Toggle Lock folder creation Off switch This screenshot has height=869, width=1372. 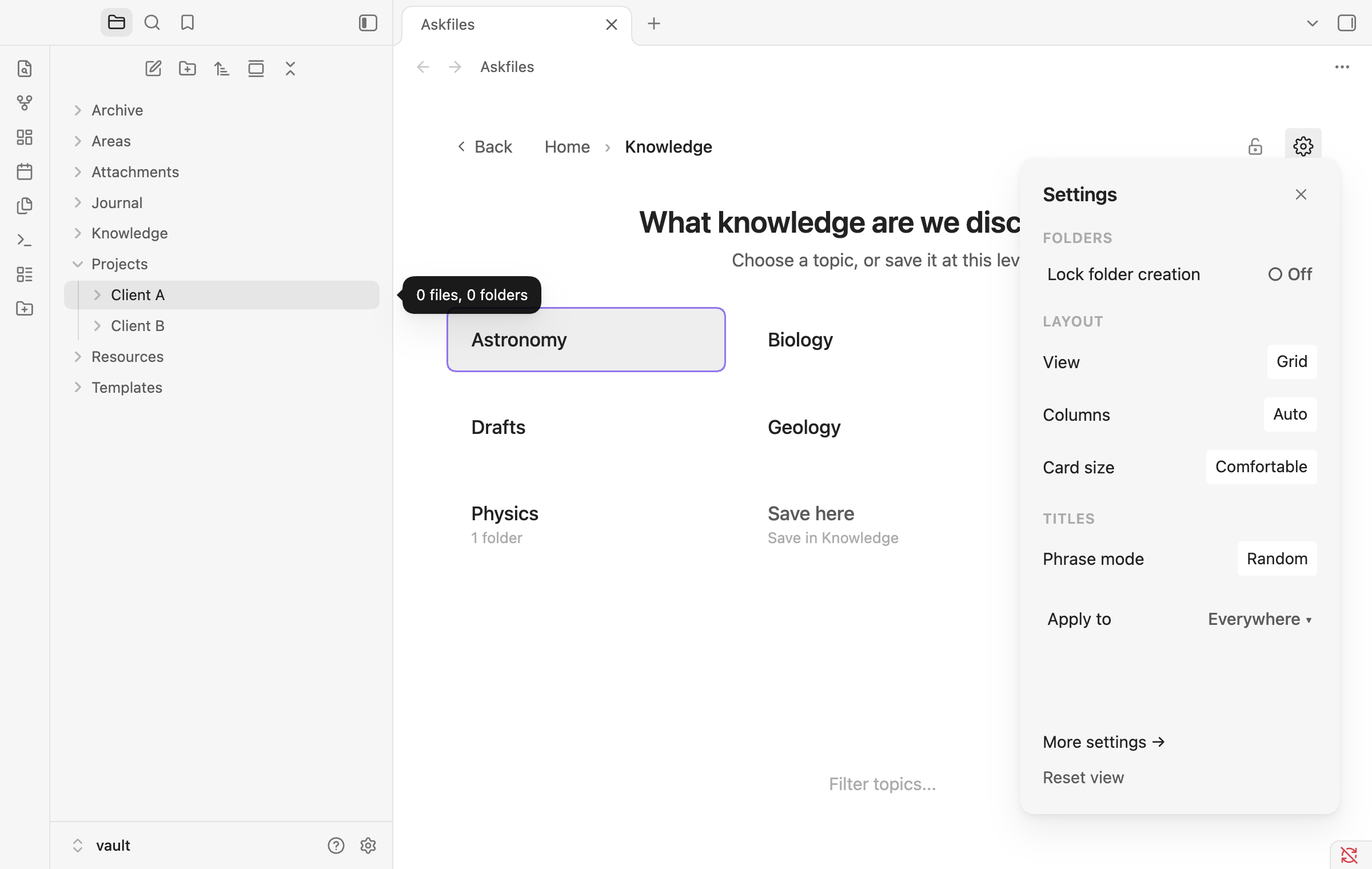pos(1290,274)
